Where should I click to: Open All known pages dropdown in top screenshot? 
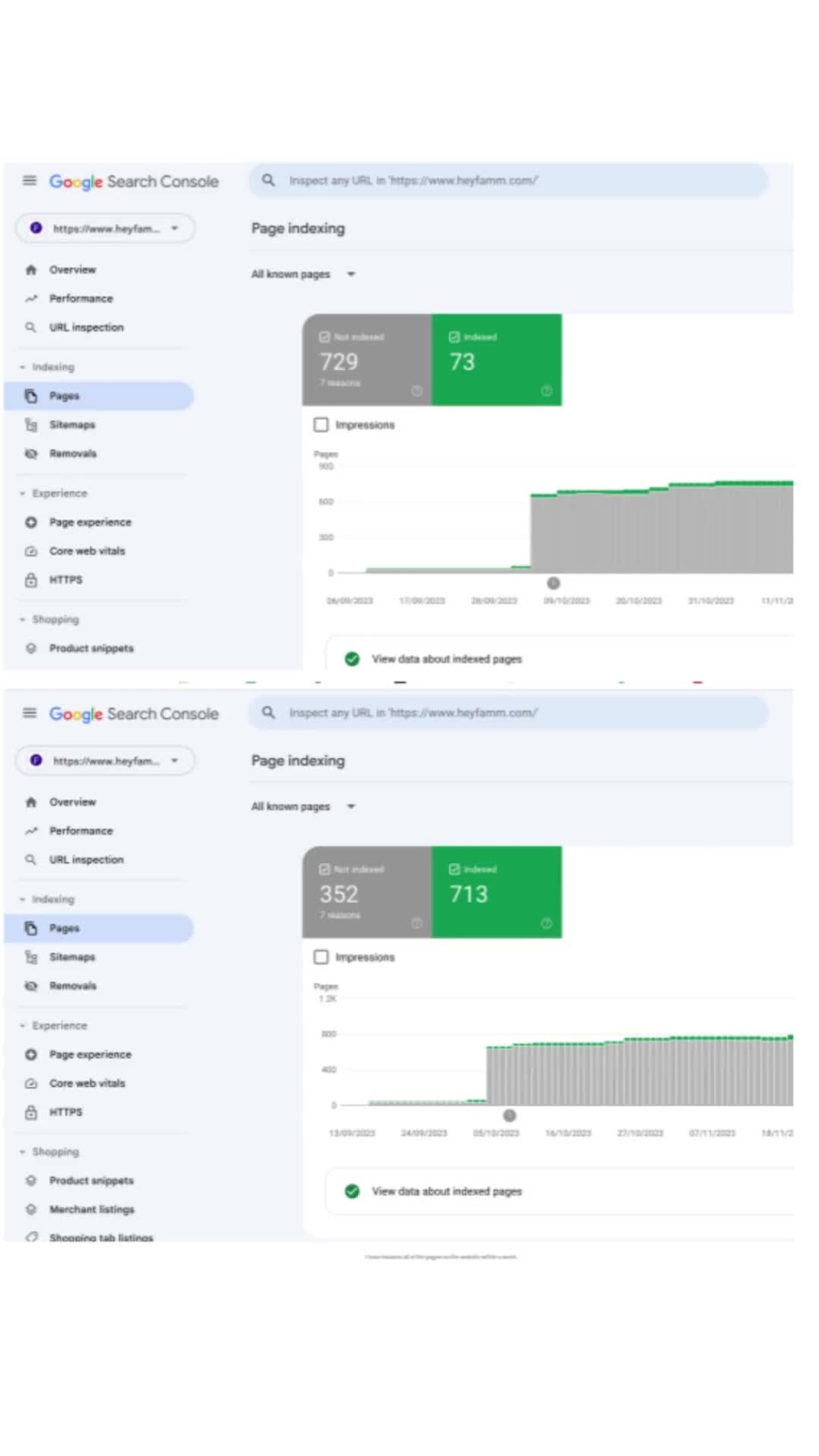tap(304, 274)
